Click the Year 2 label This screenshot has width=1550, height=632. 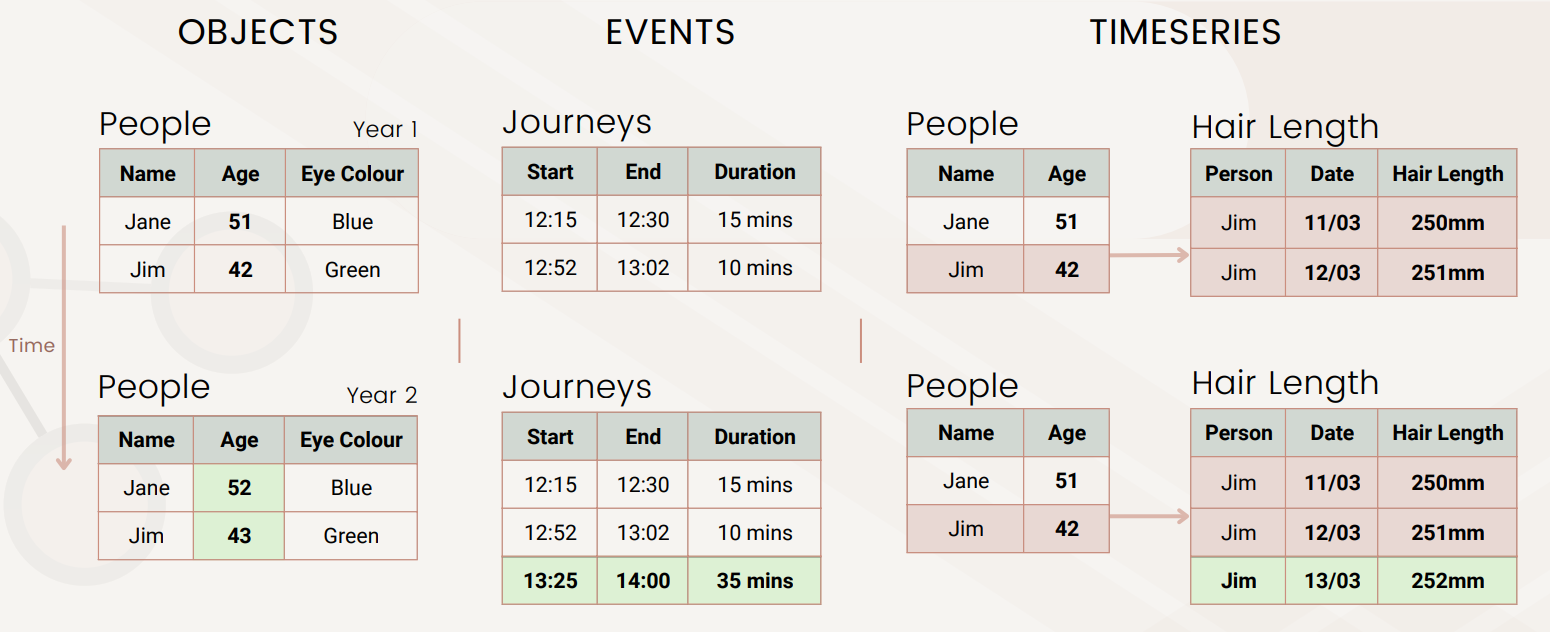(382, 395)
